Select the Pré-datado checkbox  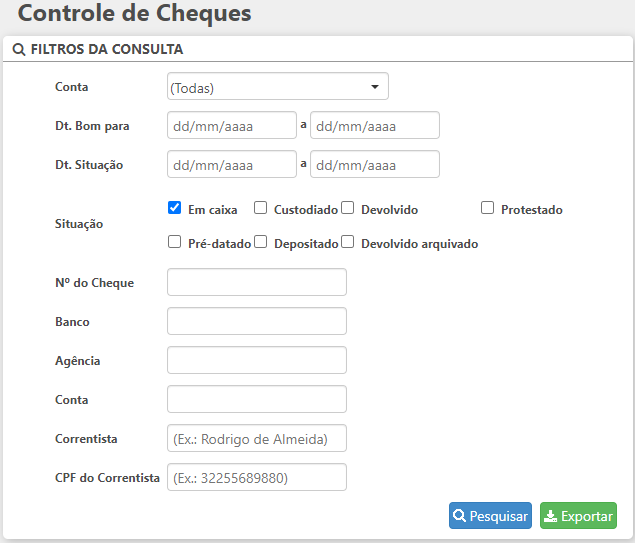pyautogui.click(x=175, y=242)
